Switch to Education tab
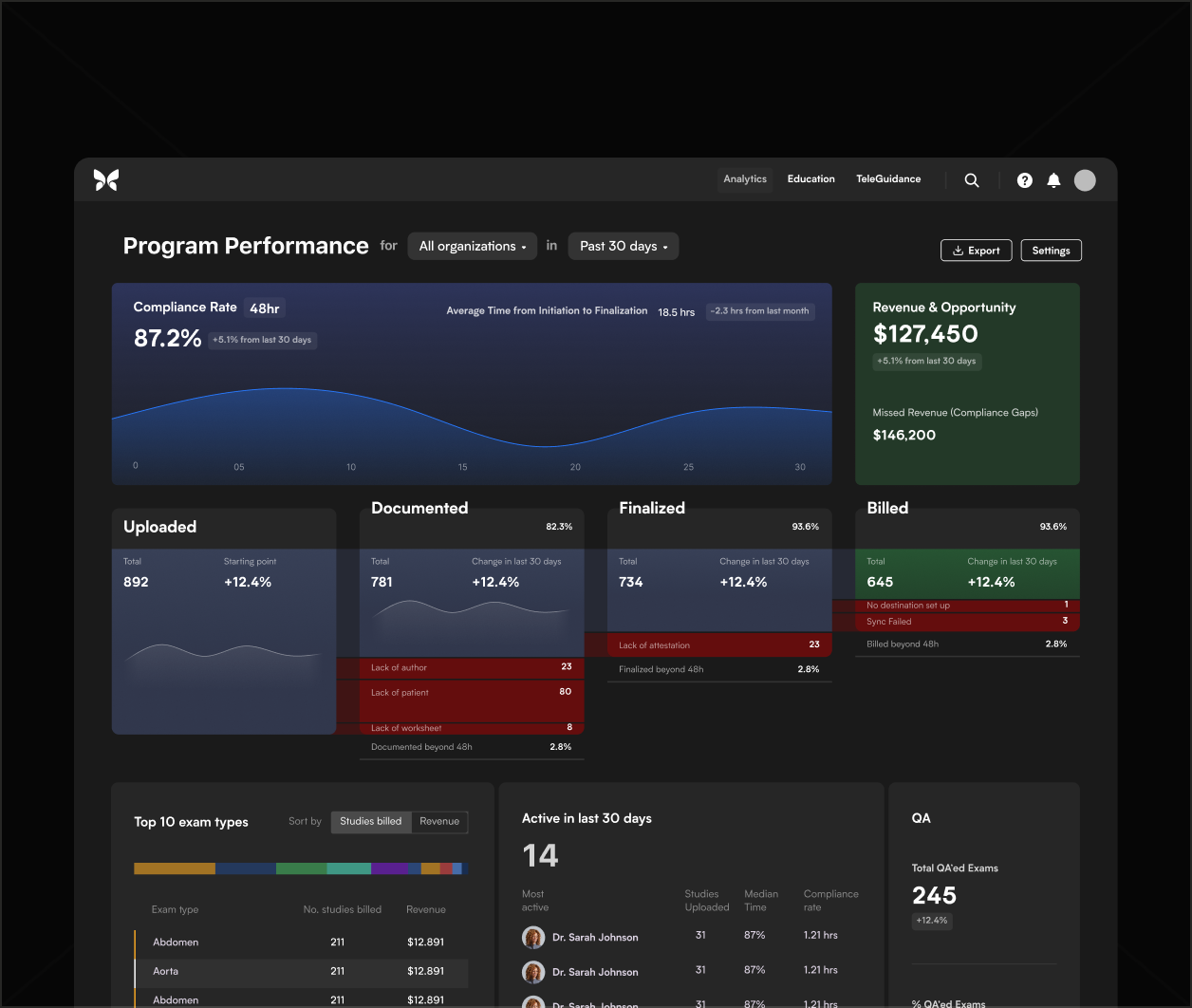 [x=811, y=179]
